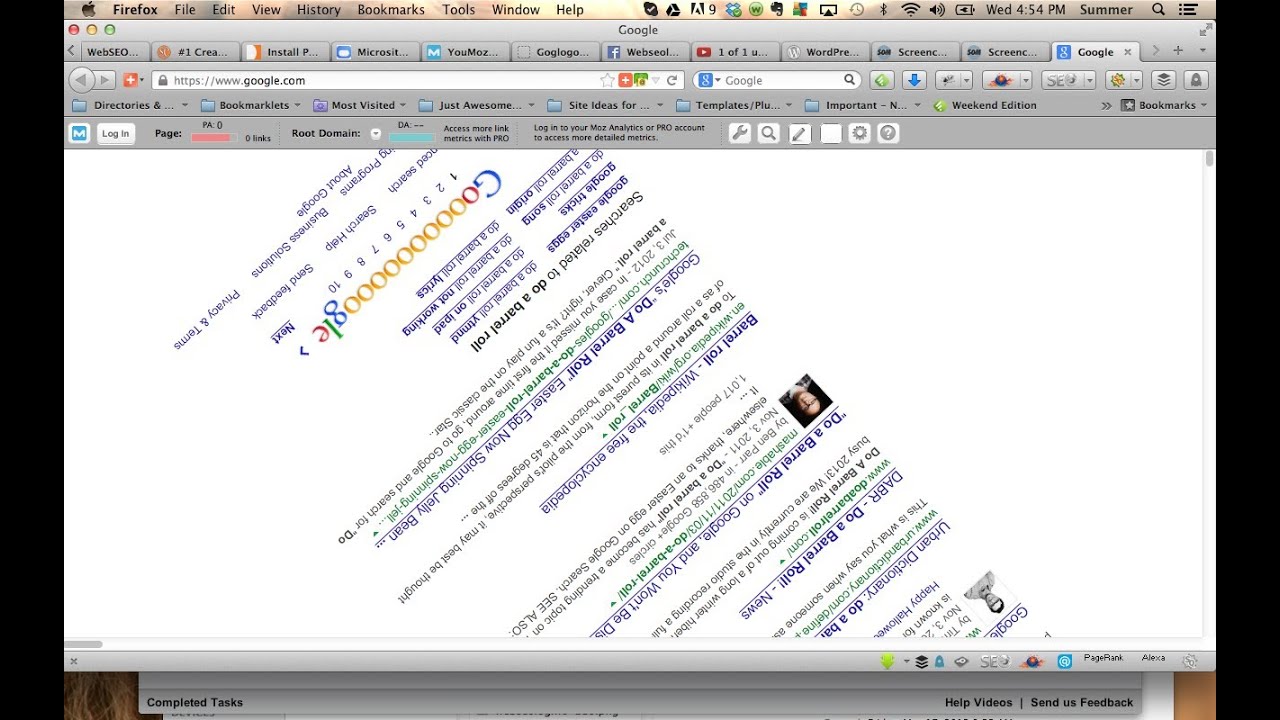Expand Root Domain dropdown in MozBar
The image size is (1280, 720).
(x=376, y=133)
